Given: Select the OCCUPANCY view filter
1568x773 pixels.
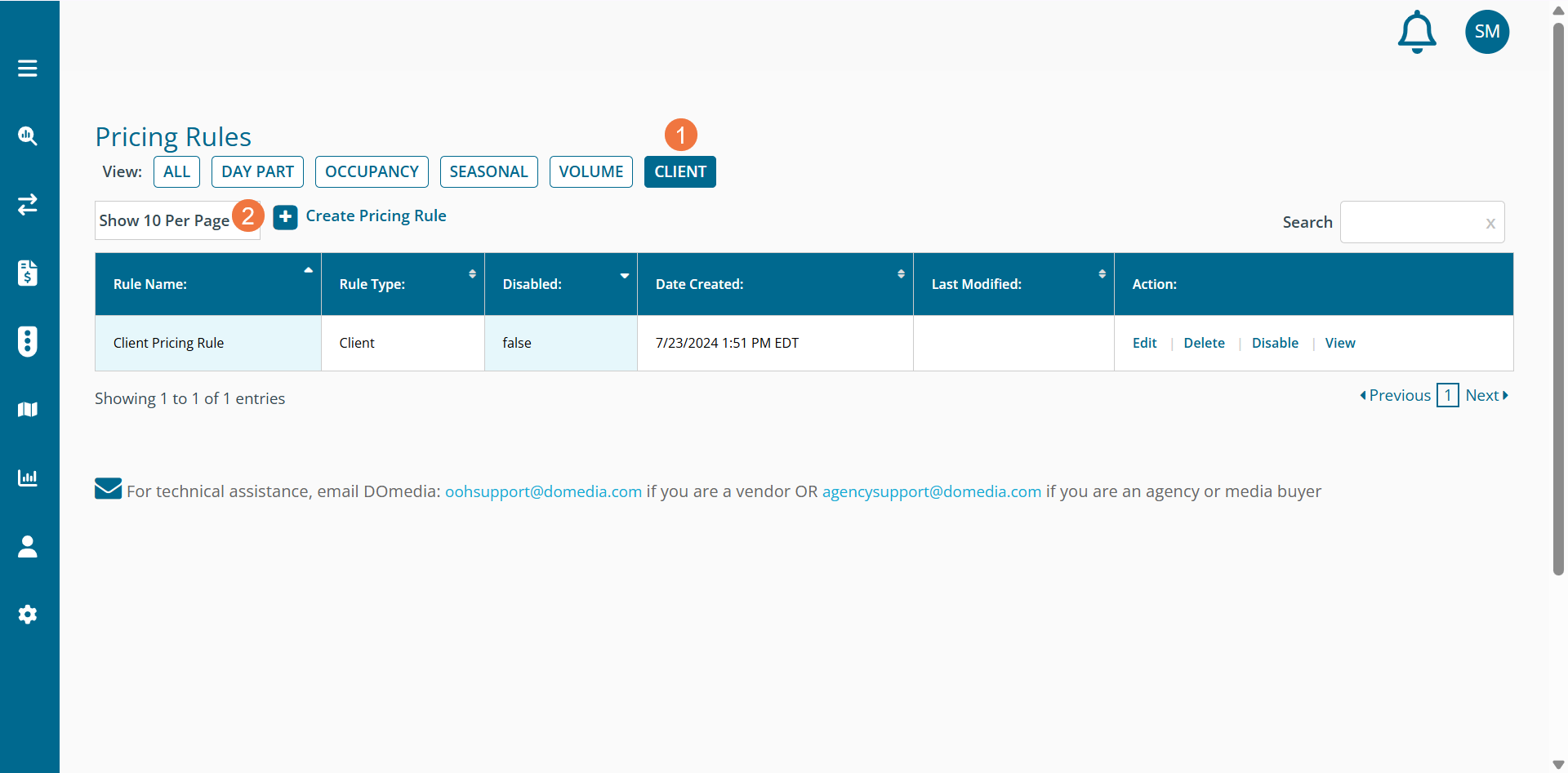Looking at the screenshot, I should (x=372, y=171).
